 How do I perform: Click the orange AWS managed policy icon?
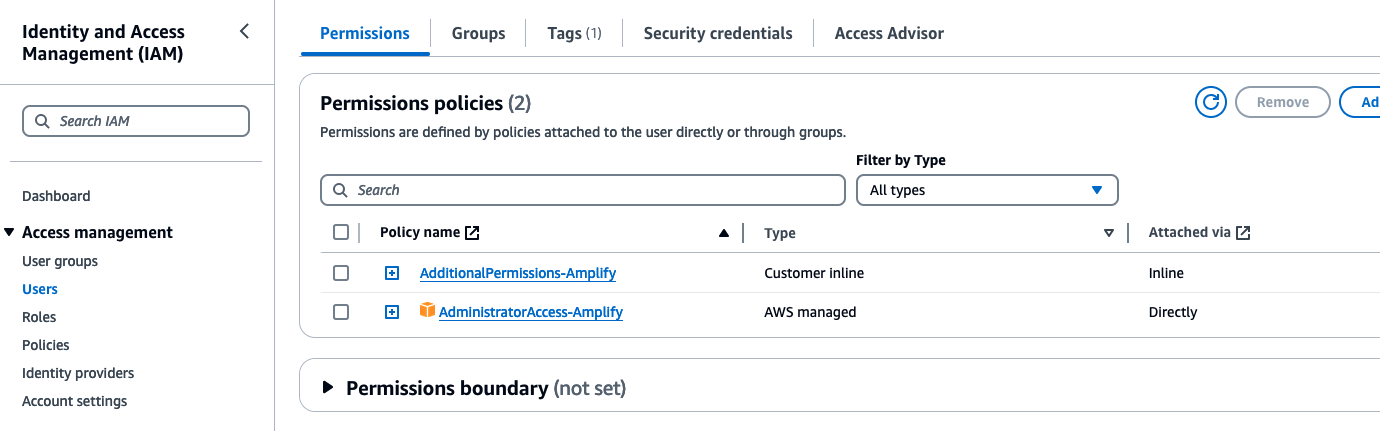[x=427, y=311]
